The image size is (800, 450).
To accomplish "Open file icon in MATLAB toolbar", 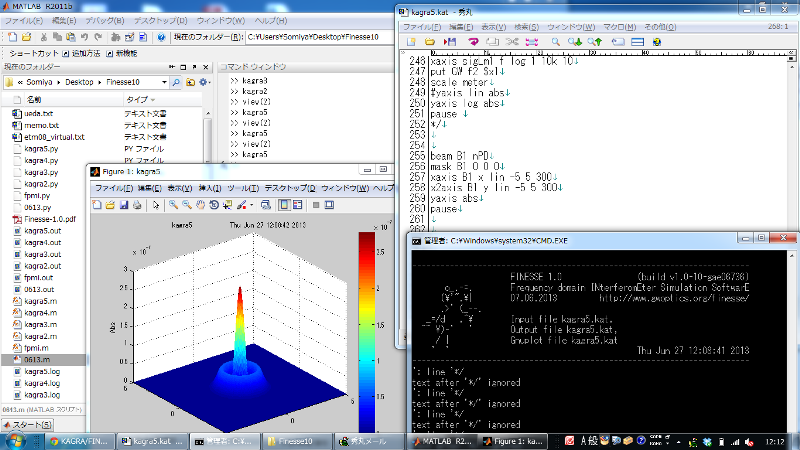I will (x=27, y=37).
